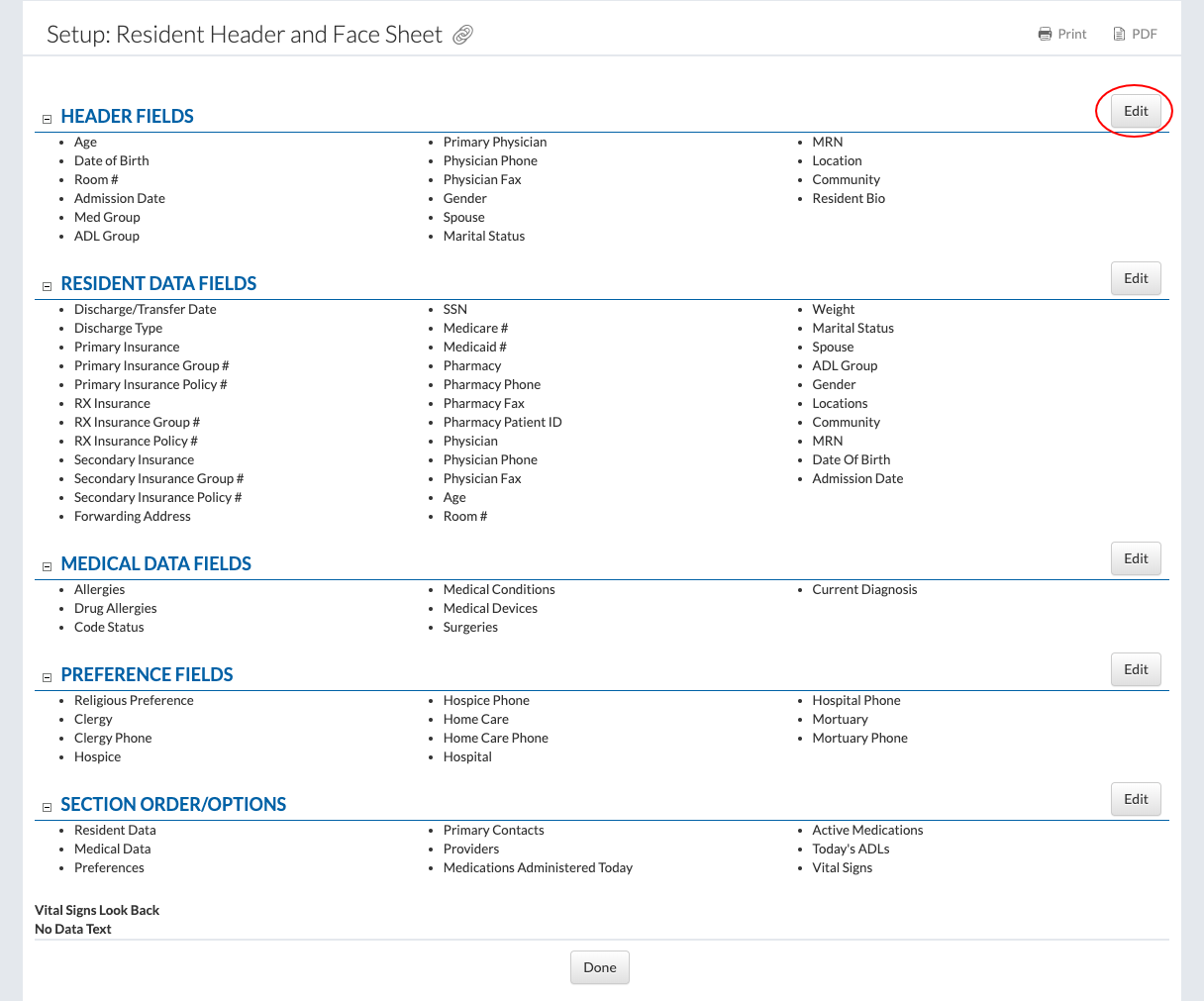Viewport: 1204px width, 1001px height.
Task: Click the Setup page title text
Action: tap(244, 35)
